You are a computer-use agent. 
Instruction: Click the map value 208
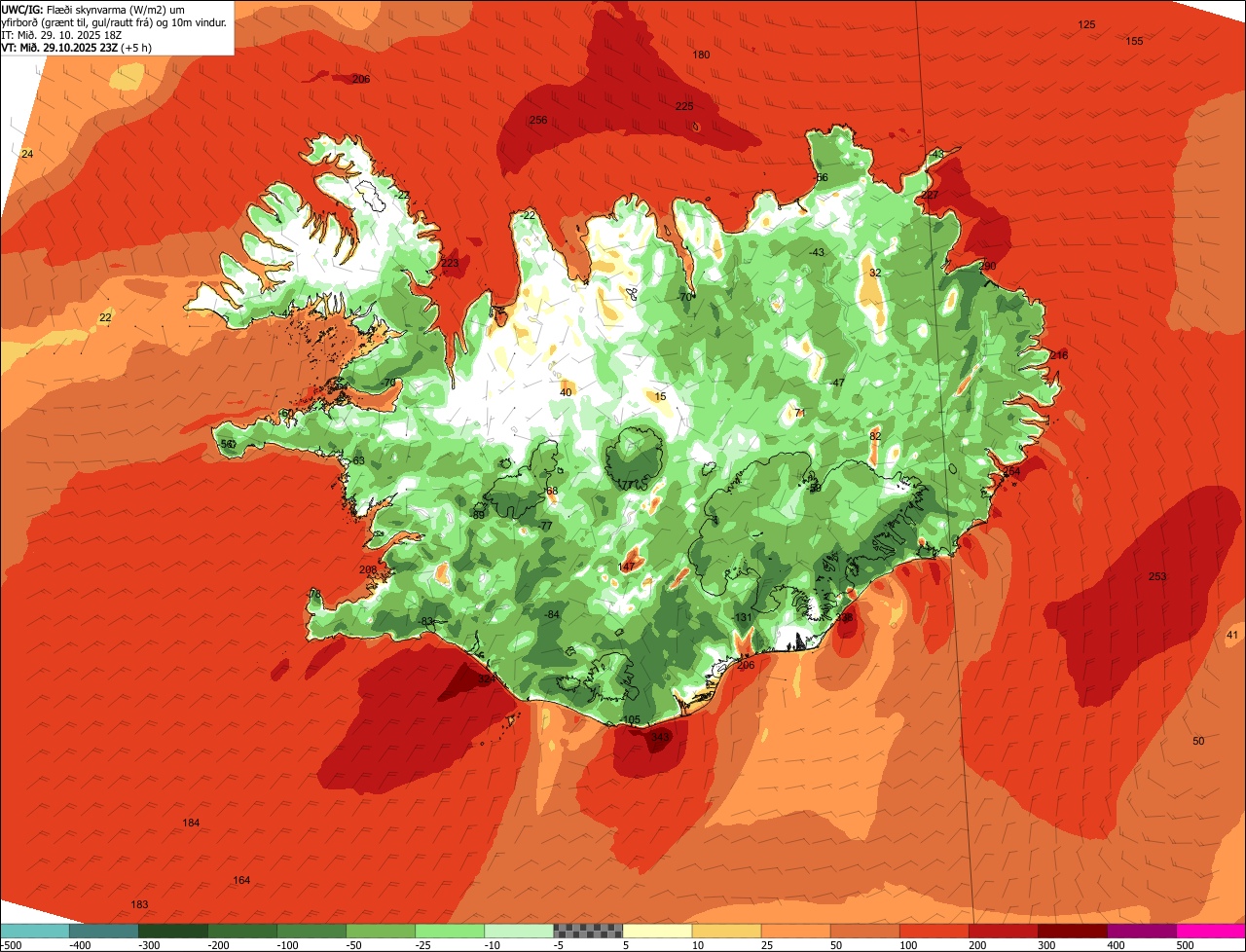click(x=368, y=570)
